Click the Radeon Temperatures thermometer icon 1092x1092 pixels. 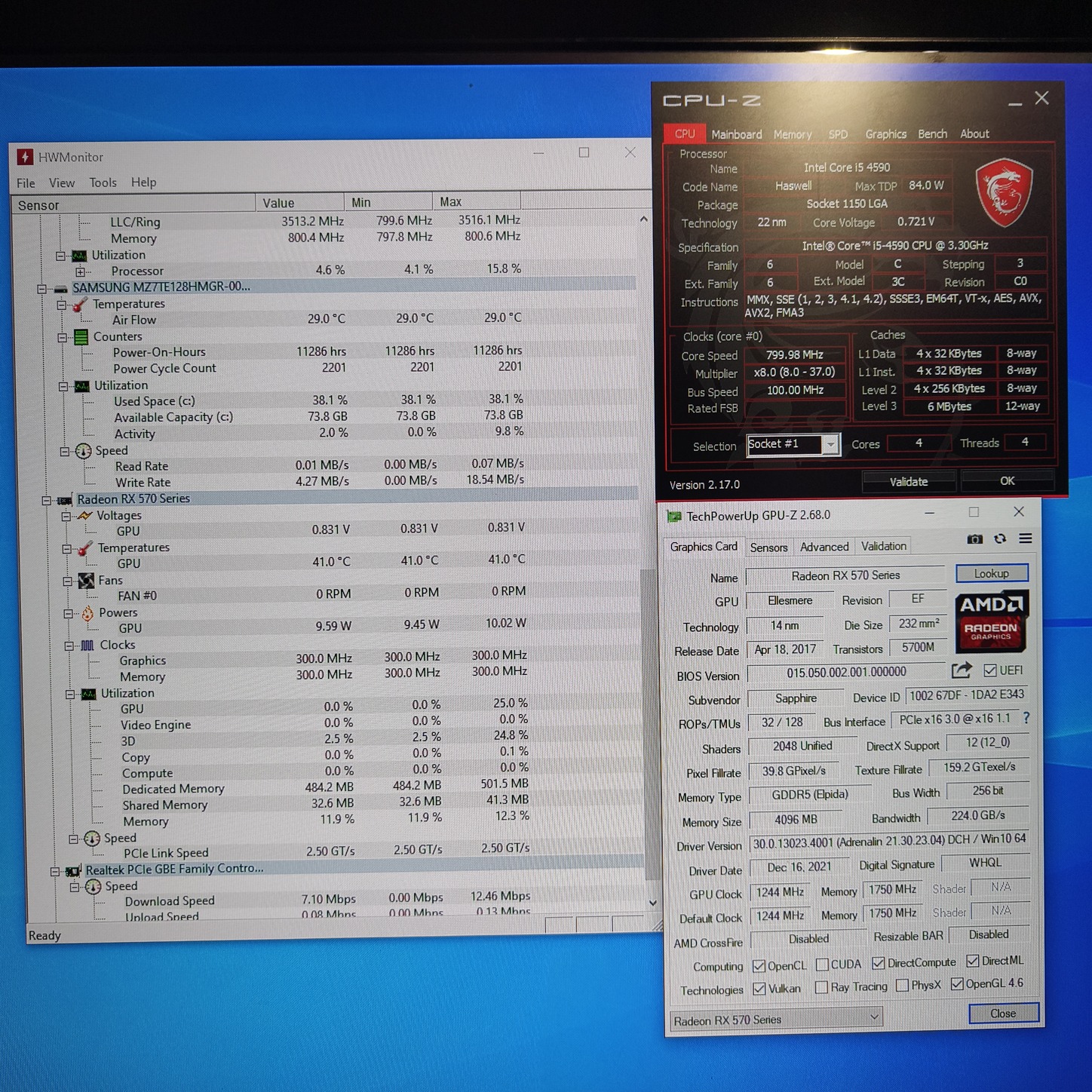click(x=85, y=548)
